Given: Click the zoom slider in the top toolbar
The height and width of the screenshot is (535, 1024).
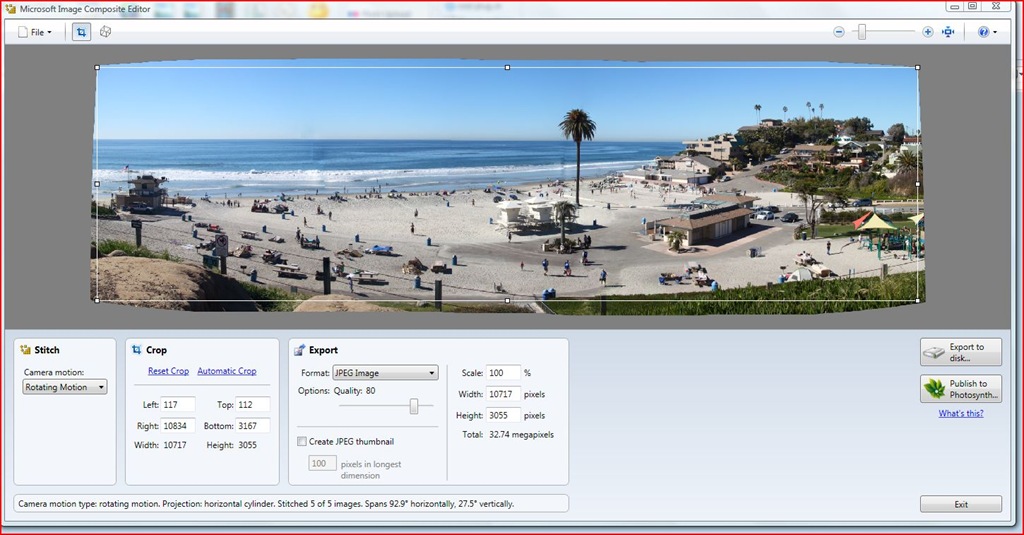Looking at the screenshot, I should (884, 31).
